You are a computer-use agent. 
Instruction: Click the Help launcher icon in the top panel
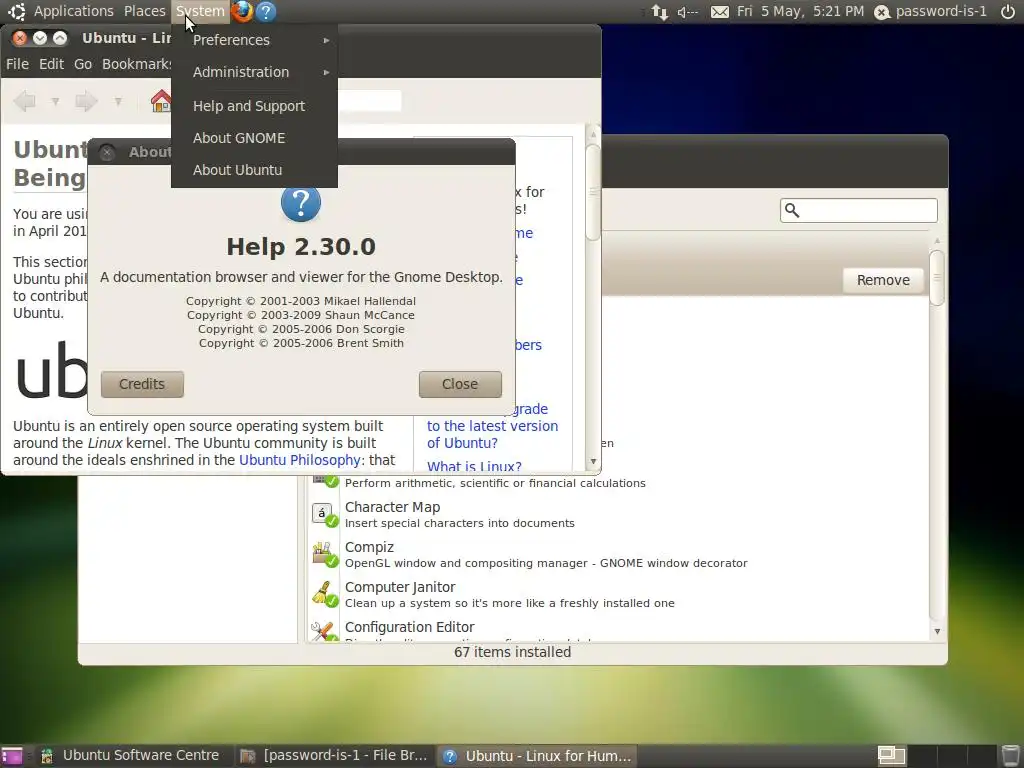[x=266, y=11]
